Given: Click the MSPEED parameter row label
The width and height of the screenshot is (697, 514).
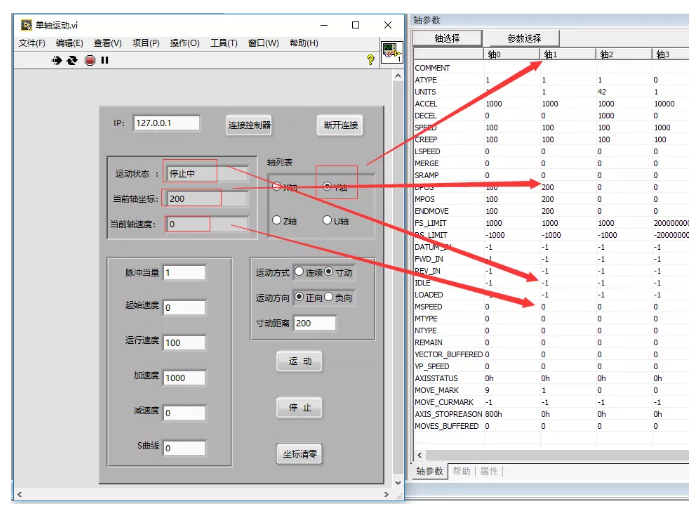Looking at the screenshot, I should click(x=428, y=306).
